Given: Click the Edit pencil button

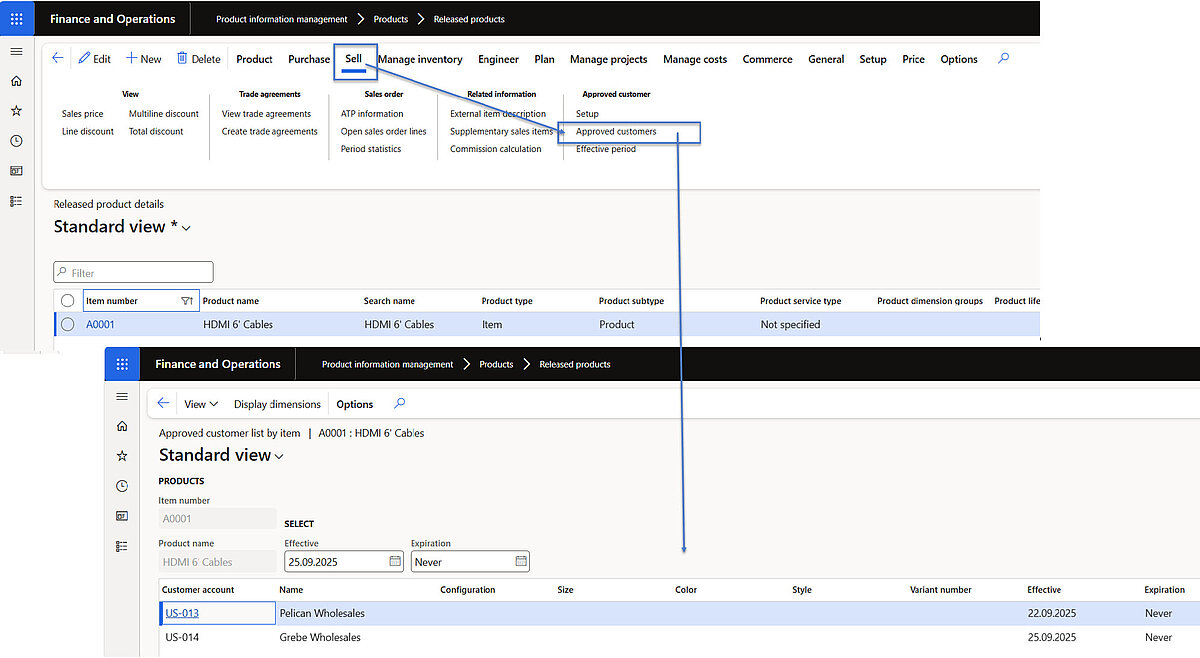Looking at the screenshot, I should pyautogui.click(x=95, y=59).
